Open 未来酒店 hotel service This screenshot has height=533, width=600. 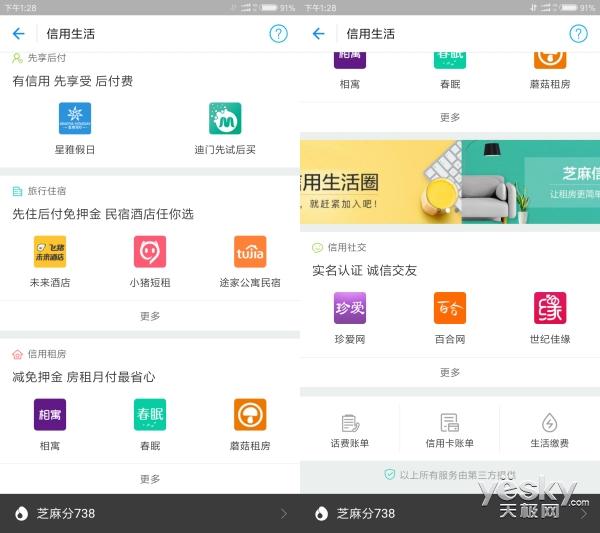(50, 252)
